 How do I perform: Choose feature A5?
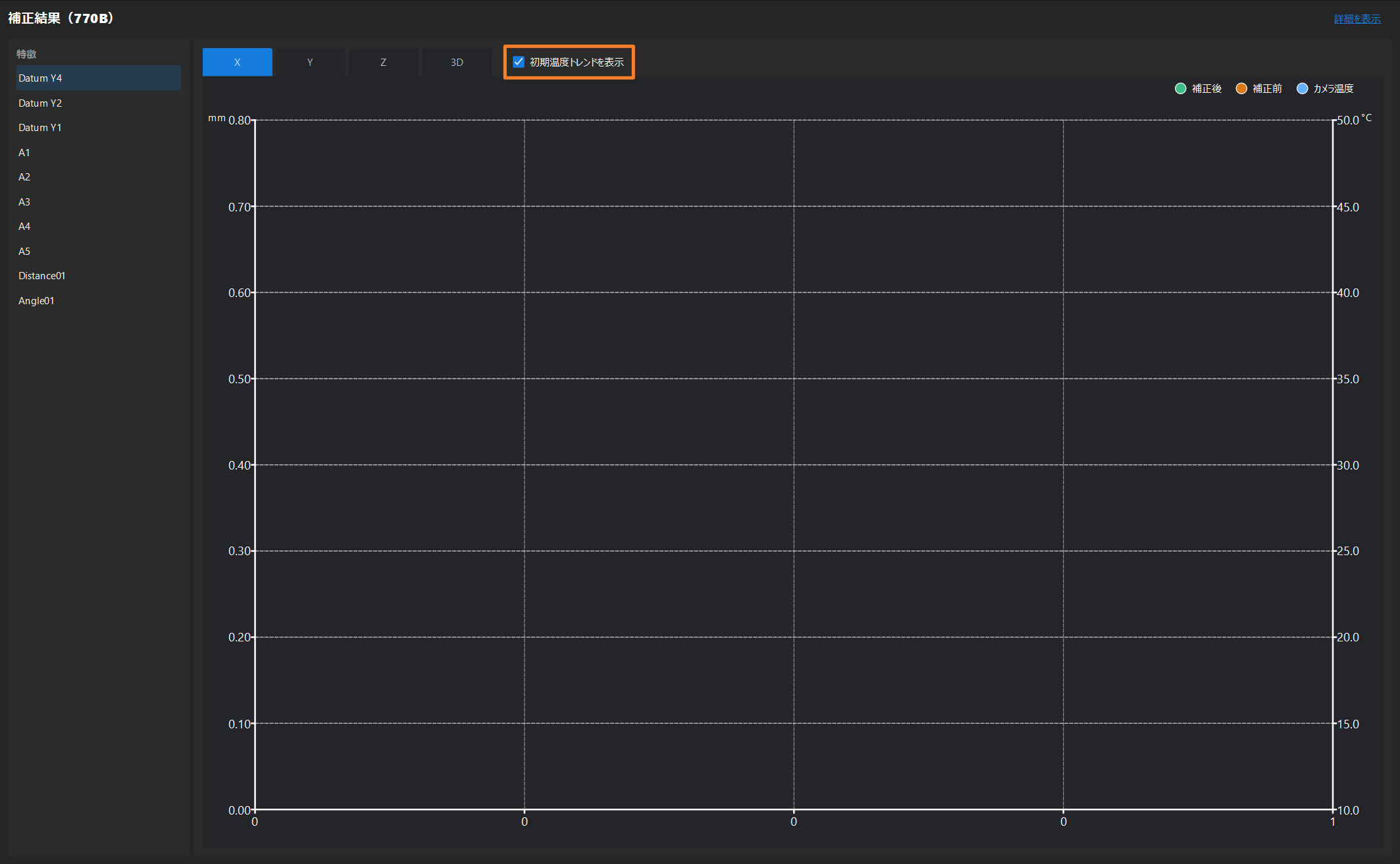(x=99, y=251)
